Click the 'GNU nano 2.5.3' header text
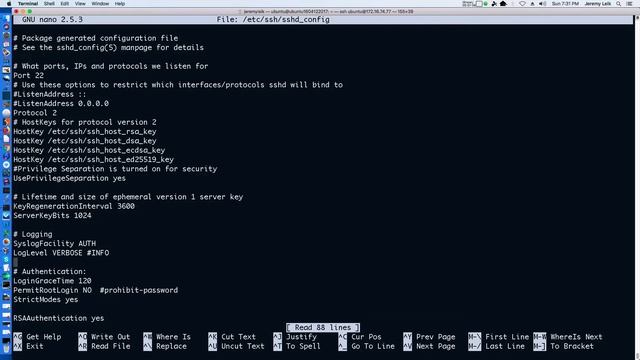The height and width of the screenshot is (360, 640). (52, 19)
